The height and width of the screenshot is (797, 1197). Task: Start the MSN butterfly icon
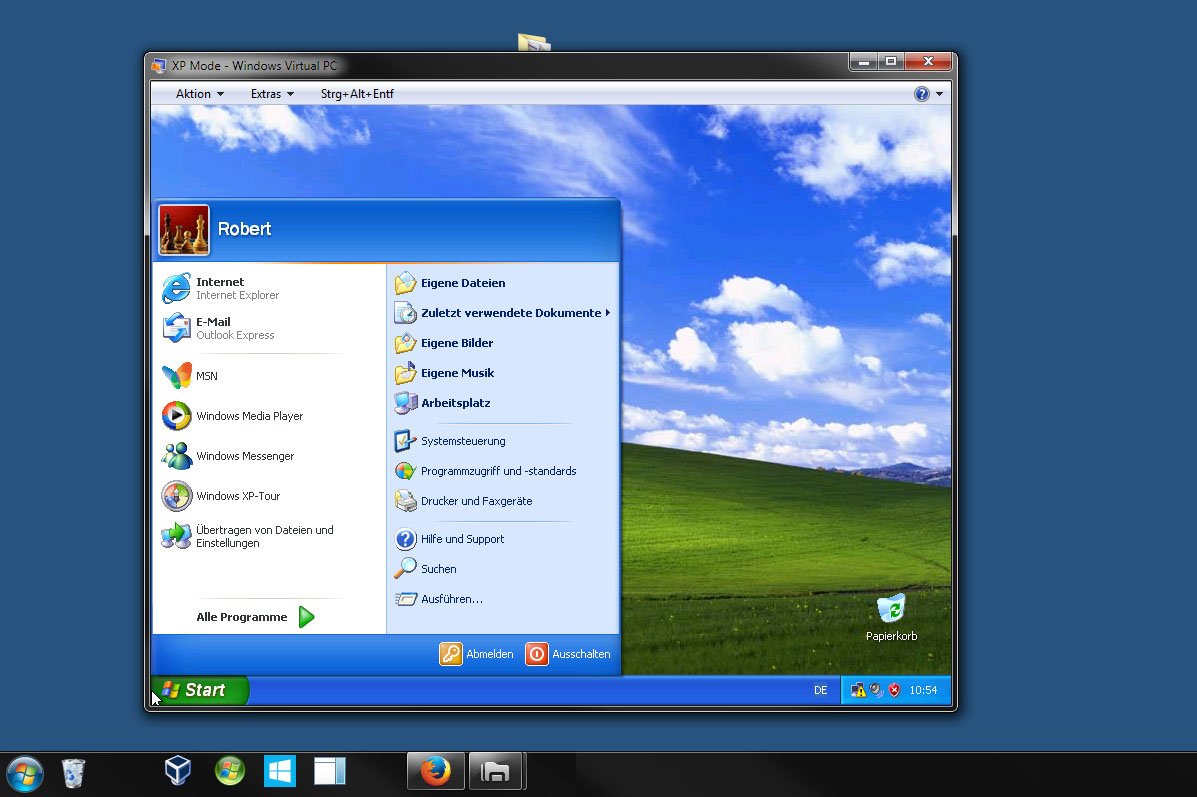176,376
